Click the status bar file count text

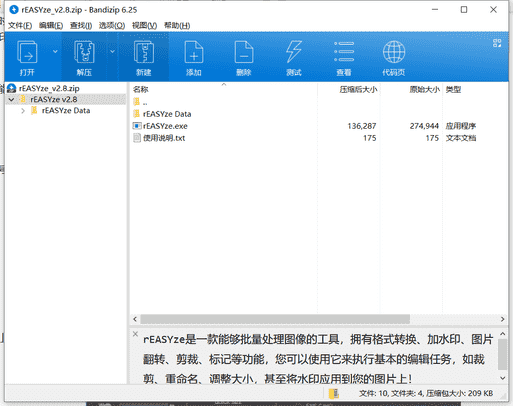[426, 394]
